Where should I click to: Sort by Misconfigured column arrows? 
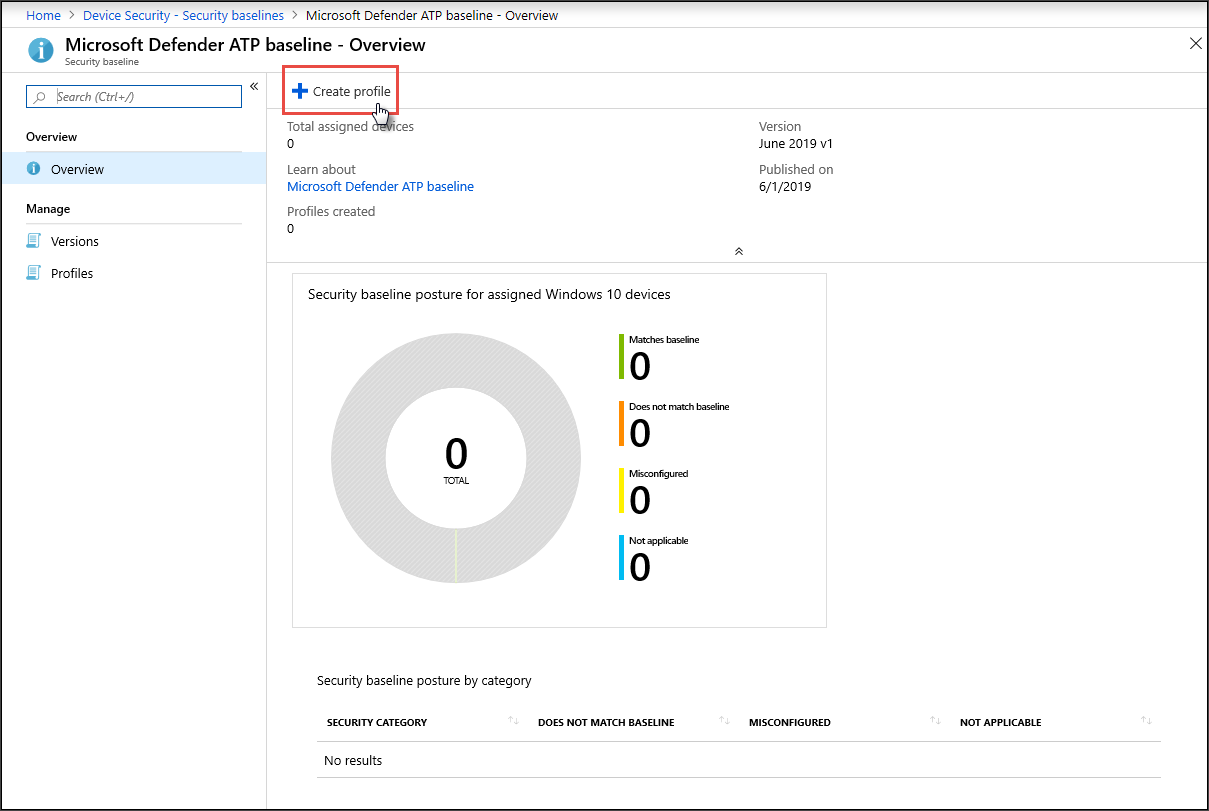click(x=935, y=721)
